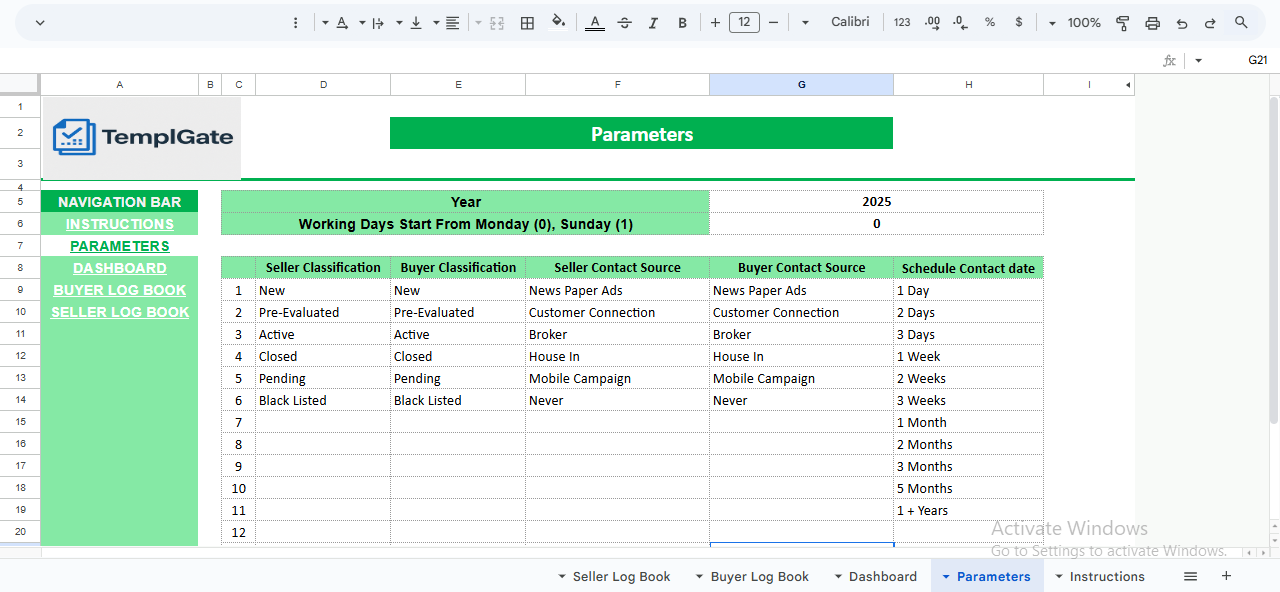Click the font size field showing 12
Screen dimensions: 1280x592
coord(744,22)
